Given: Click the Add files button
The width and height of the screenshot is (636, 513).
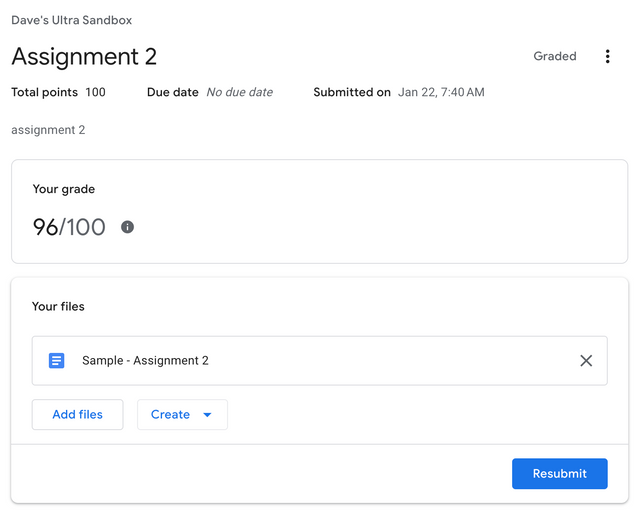Looking at the screenshot, I should (x=77, y=414).
